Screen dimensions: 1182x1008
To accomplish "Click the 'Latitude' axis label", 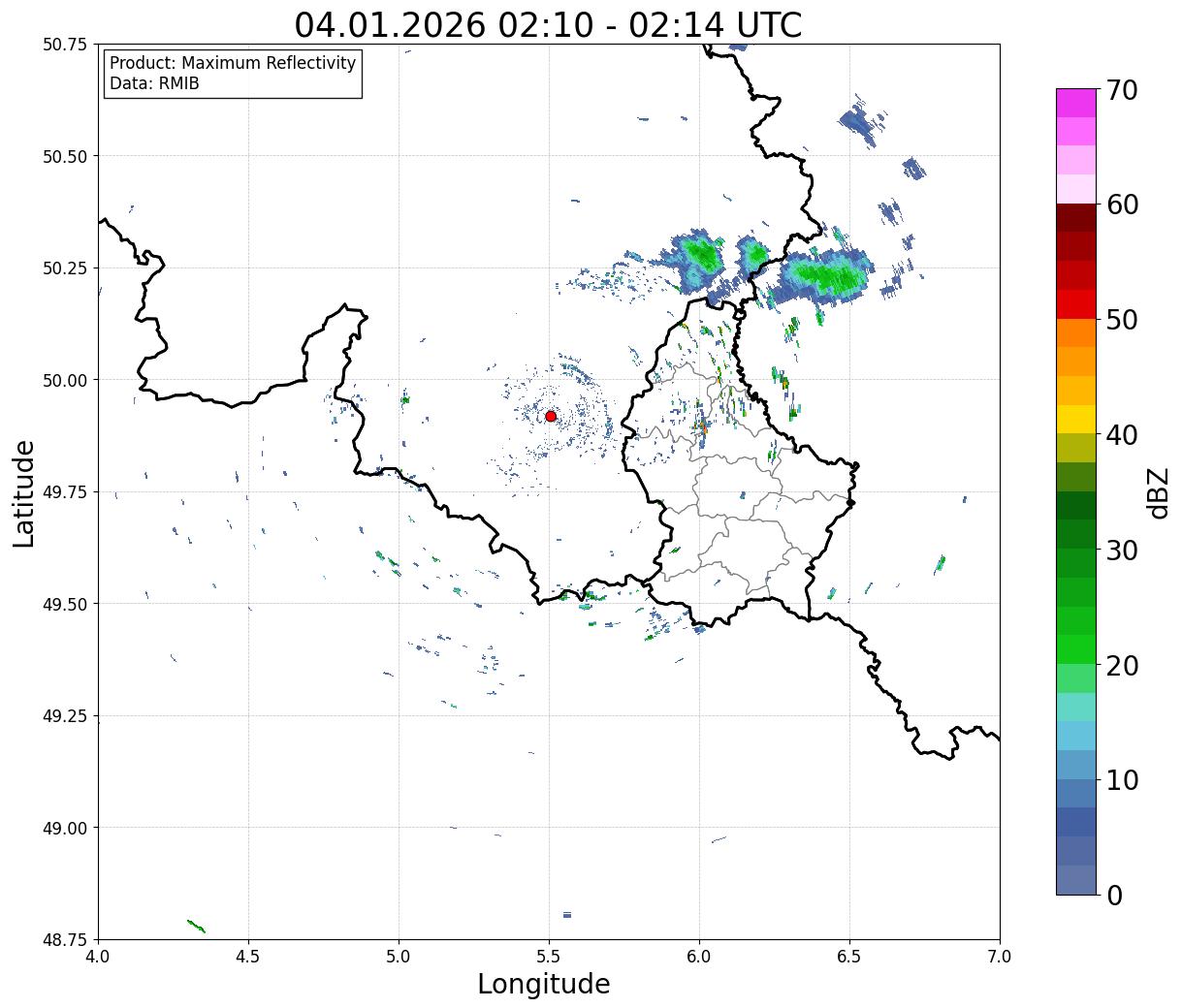I will point(24,493).
